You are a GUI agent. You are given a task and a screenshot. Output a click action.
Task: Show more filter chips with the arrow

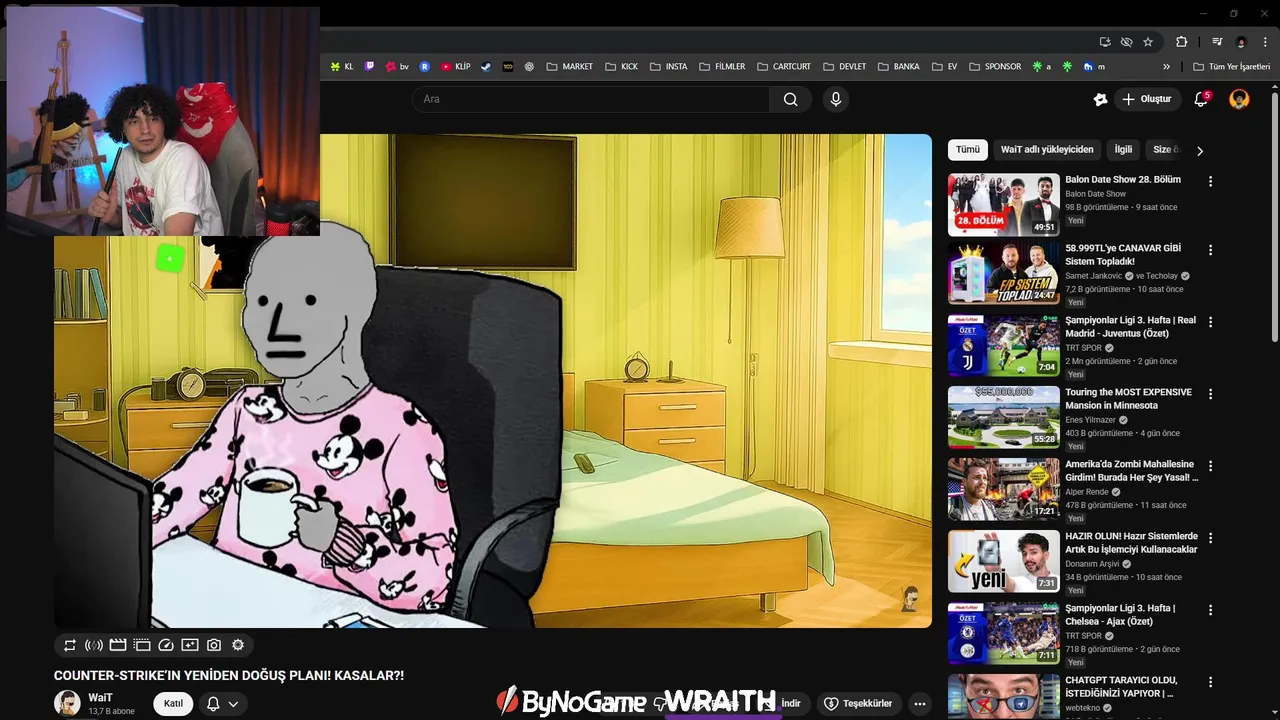point(1200,151)
